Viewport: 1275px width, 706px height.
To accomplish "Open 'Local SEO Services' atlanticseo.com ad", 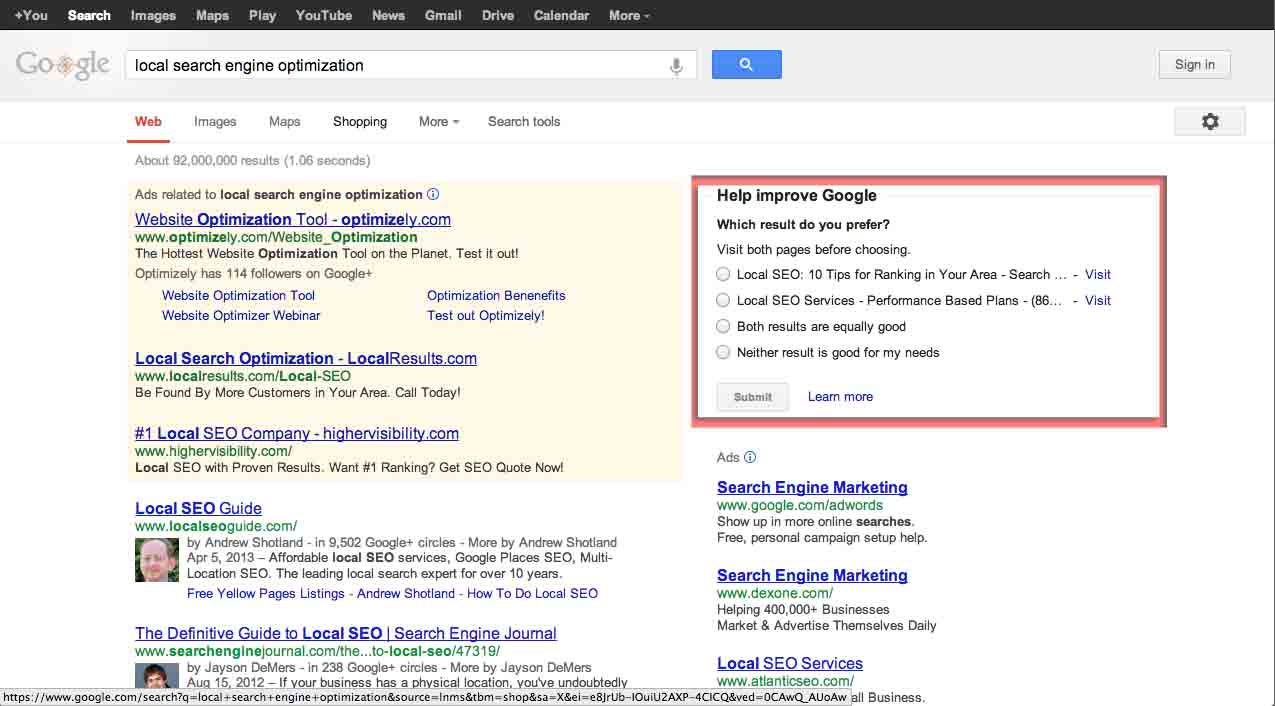I will [x=790, y=663].
